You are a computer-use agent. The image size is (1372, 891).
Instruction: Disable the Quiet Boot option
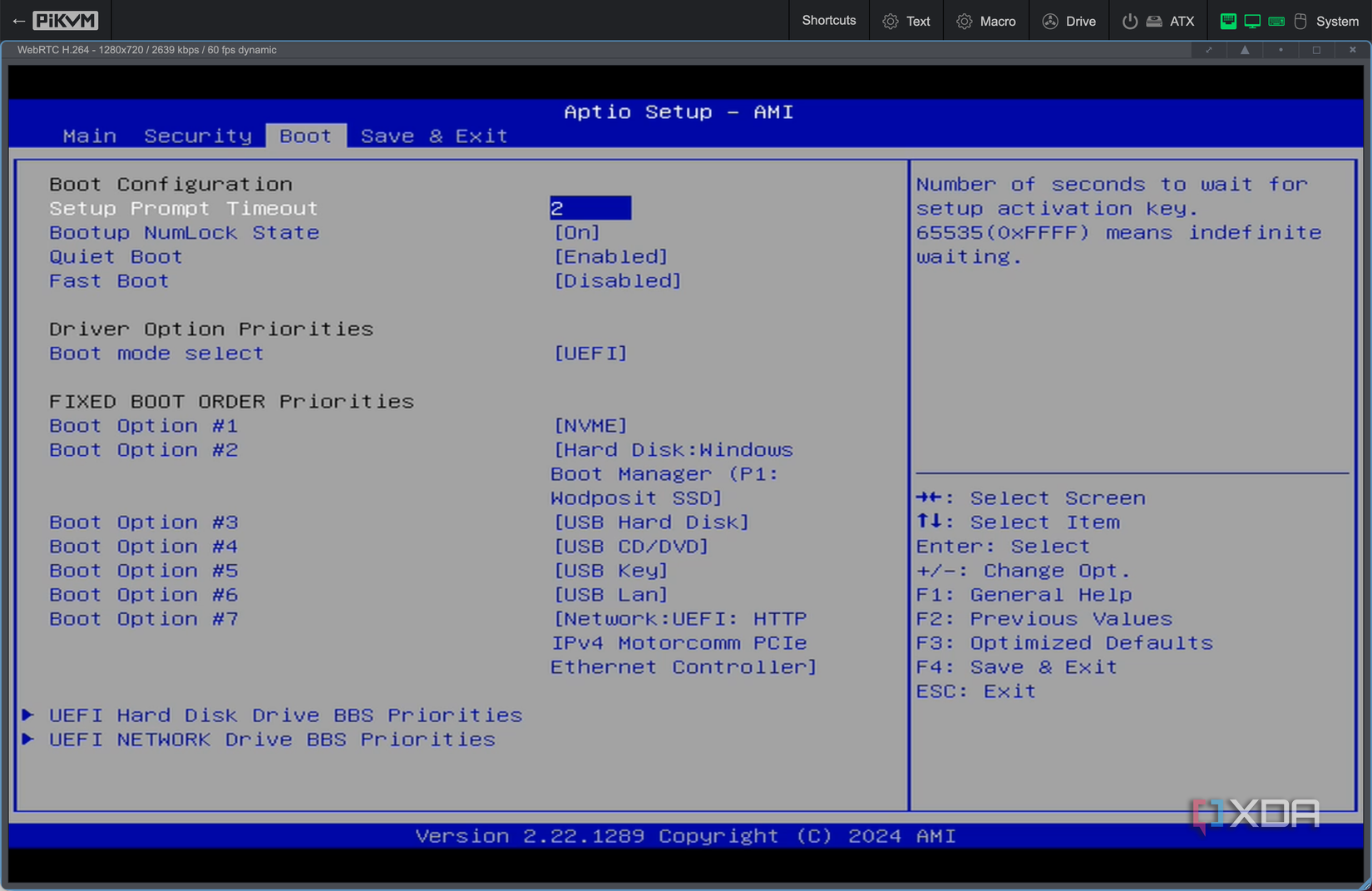click(611, 256)
